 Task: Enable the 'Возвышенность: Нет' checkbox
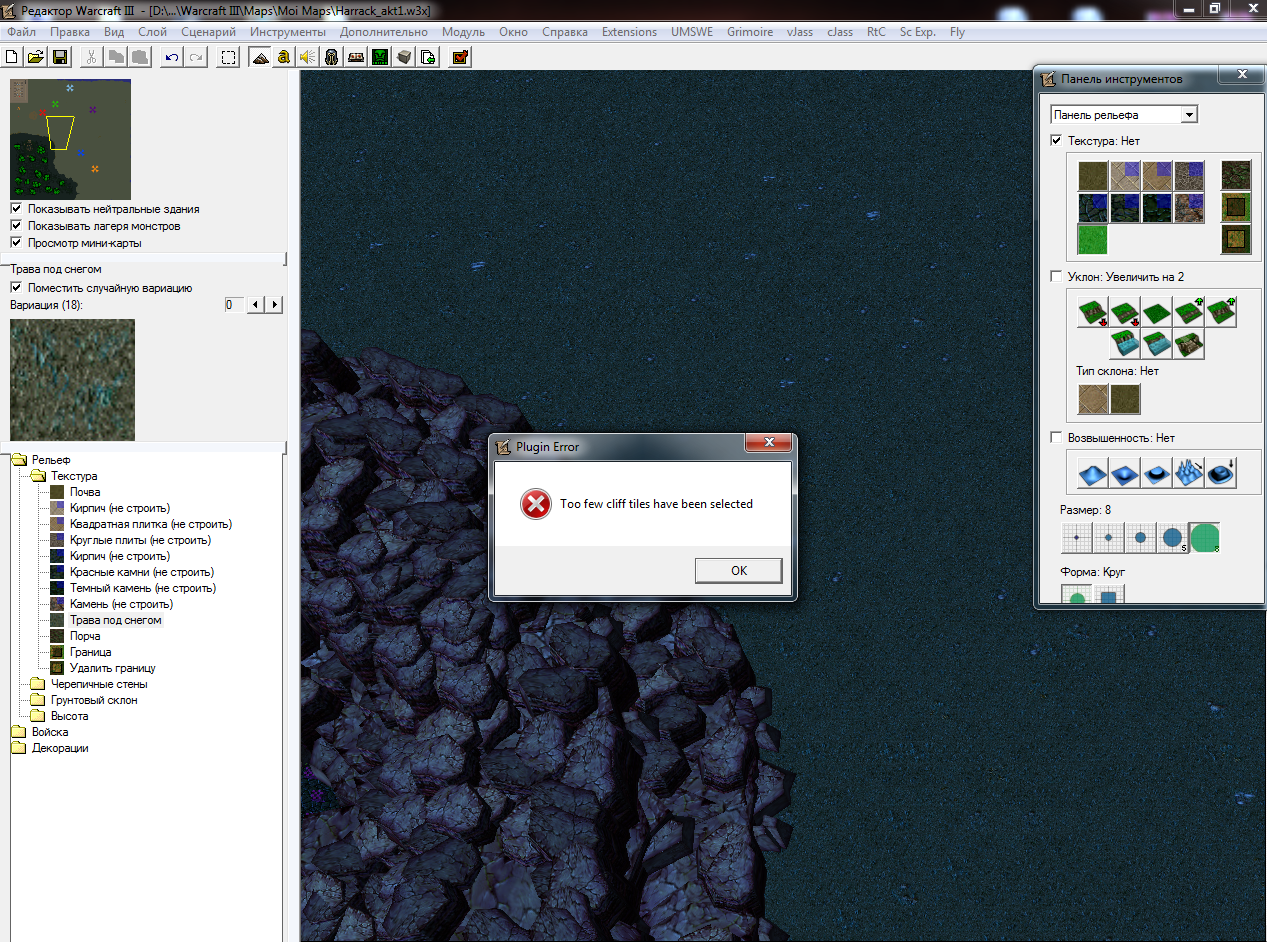coord(1056,438)
